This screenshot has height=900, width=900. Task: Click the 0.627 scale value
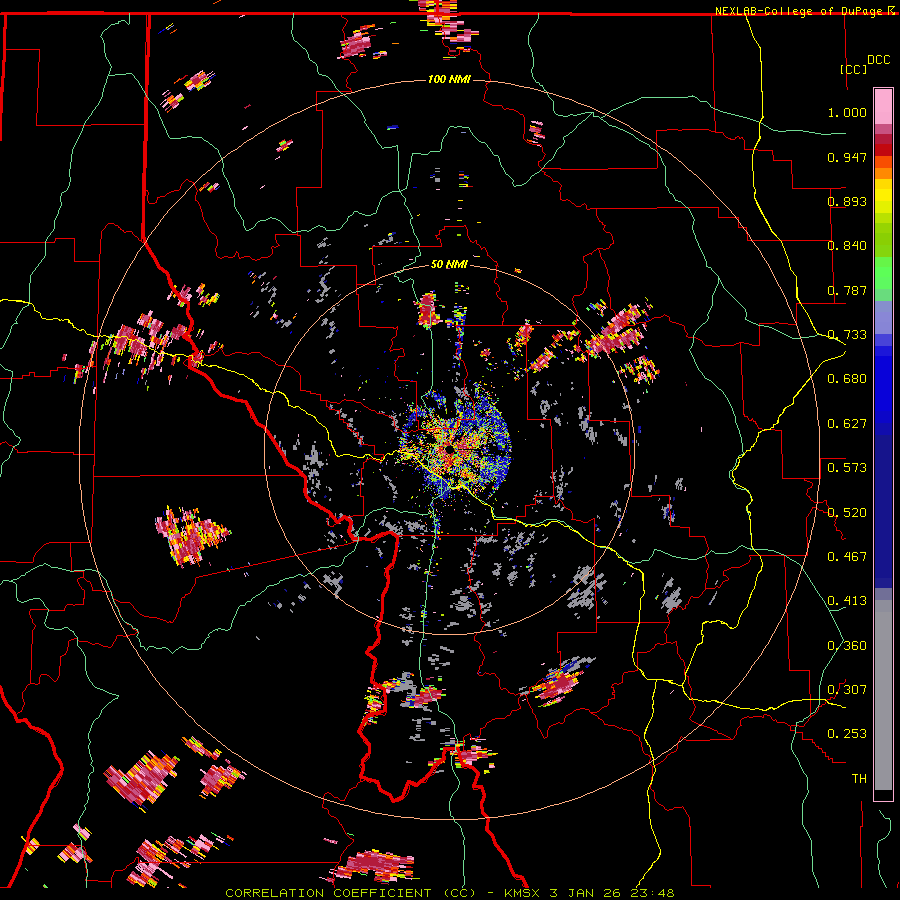pos(847,424)
